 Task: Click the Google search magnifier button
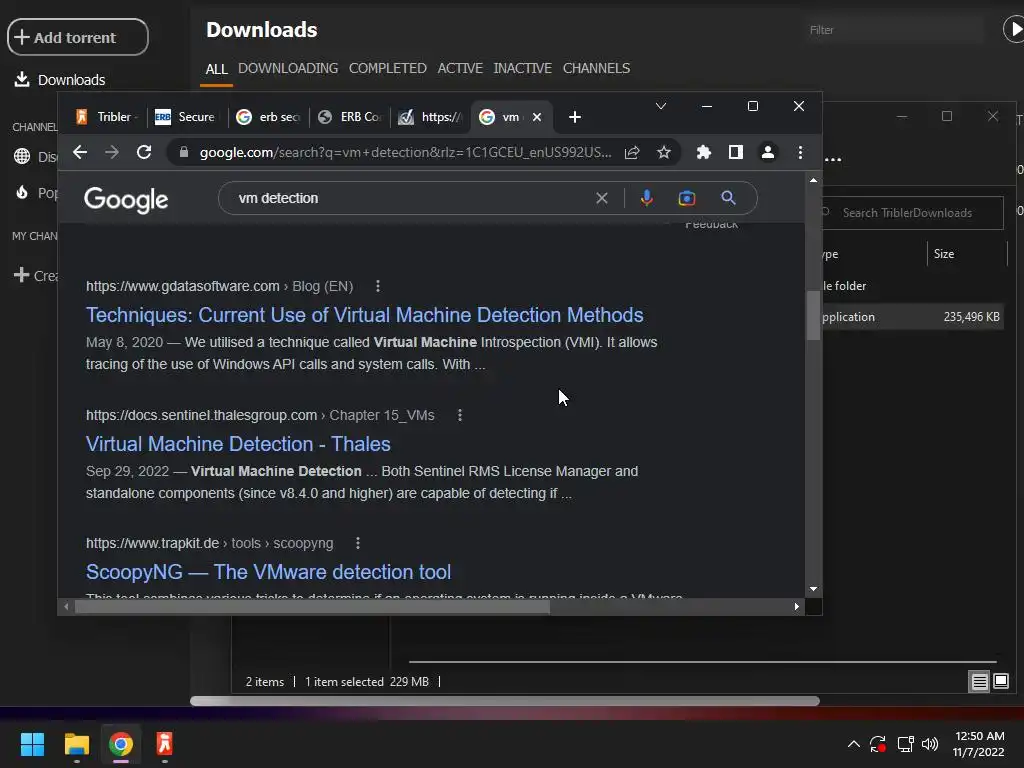(728, 198)
